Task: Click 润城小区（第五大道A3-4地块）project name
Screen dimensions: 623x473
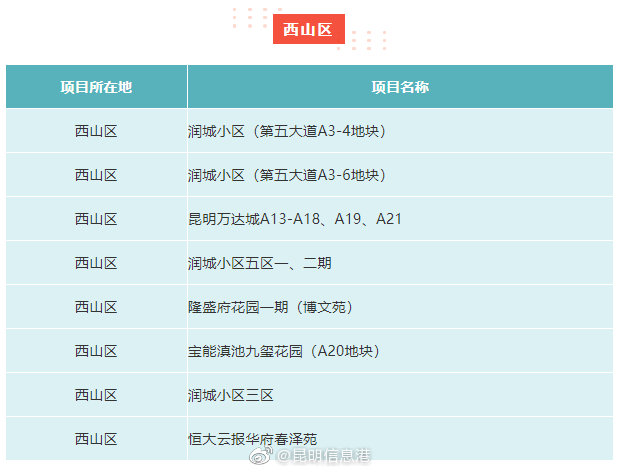Action: coord(287,131)
